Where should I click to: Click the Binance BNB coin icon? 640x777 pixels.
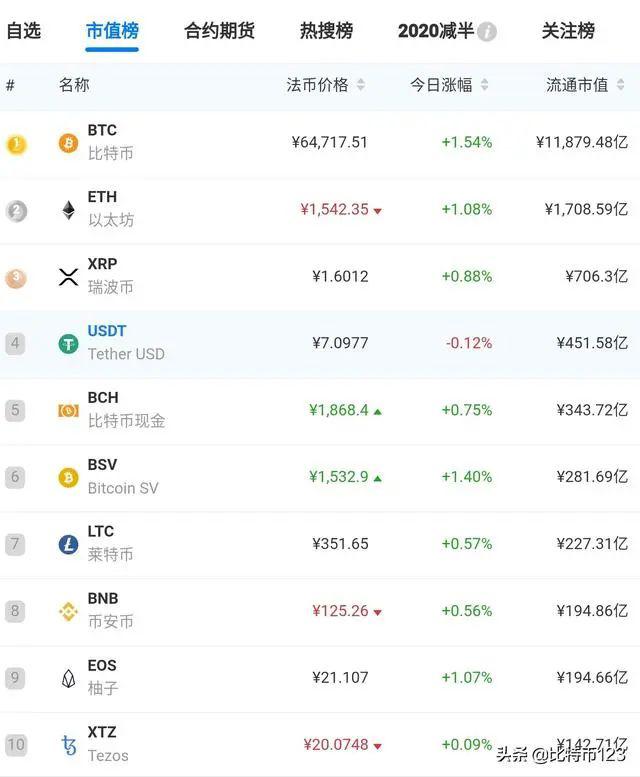(x=68, y=611)
